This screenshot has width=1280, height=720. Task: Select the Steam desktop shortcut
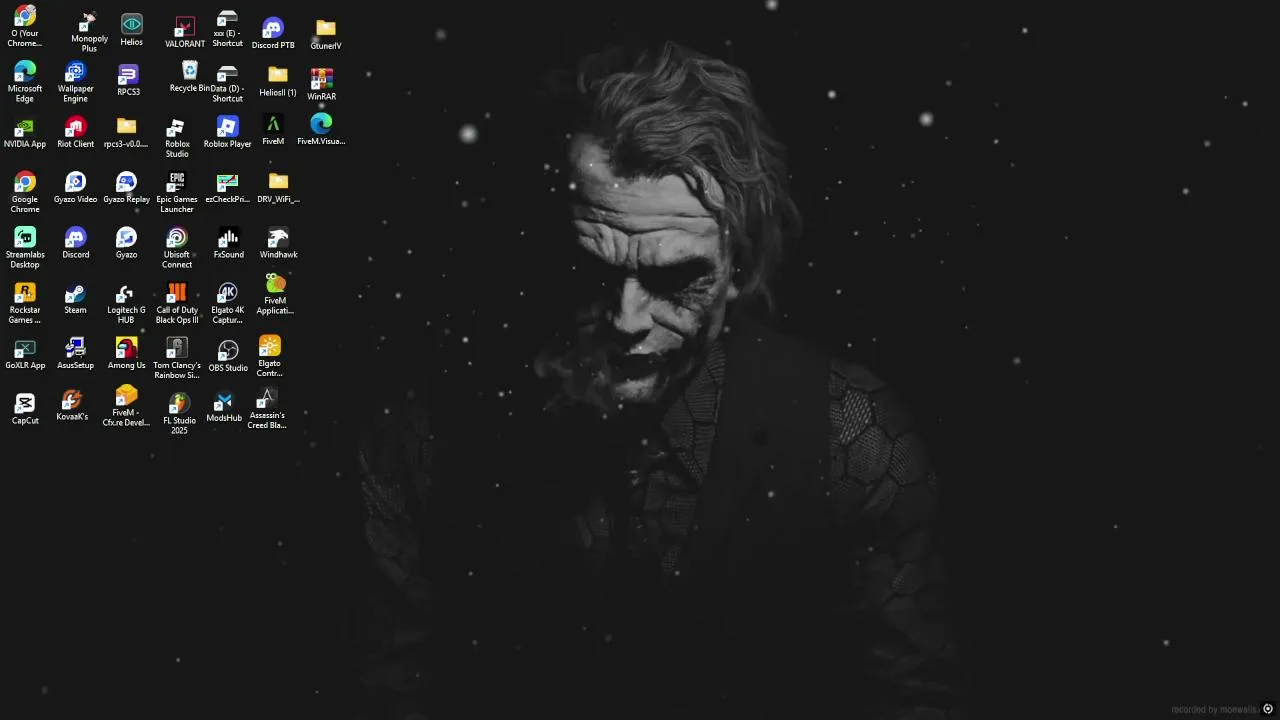75,298
